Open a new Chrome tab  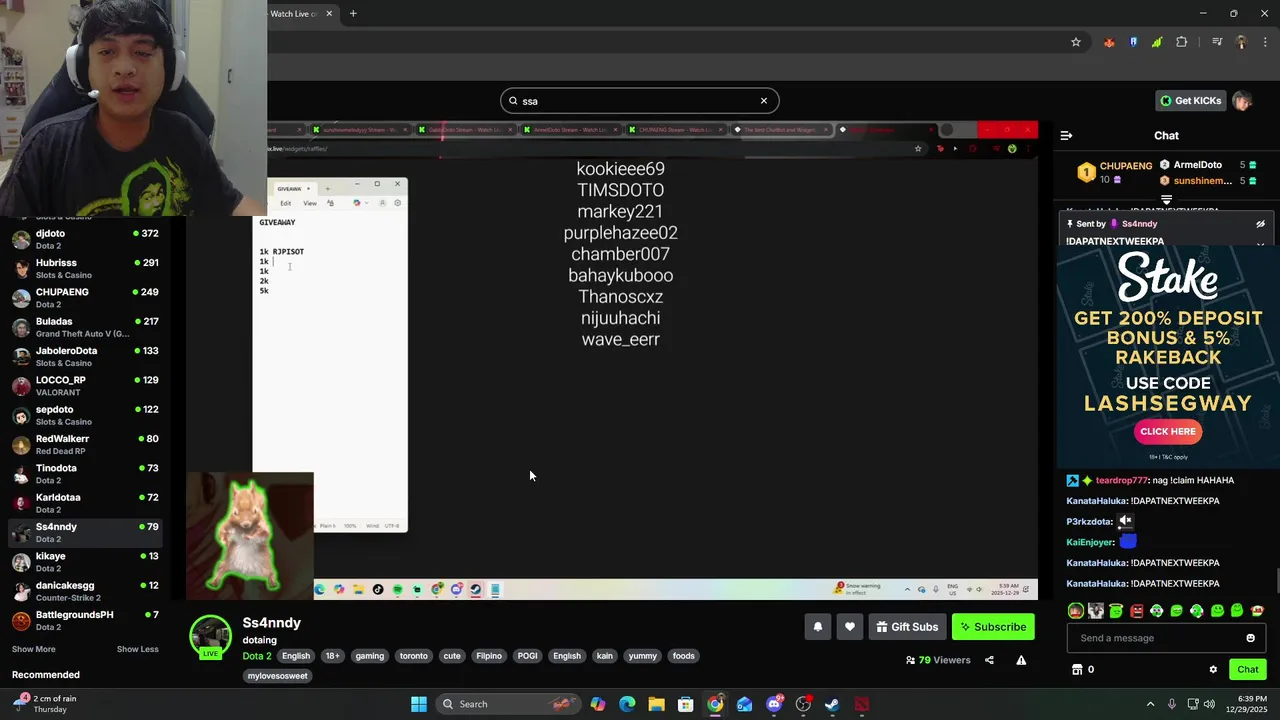tap(353, 14)
